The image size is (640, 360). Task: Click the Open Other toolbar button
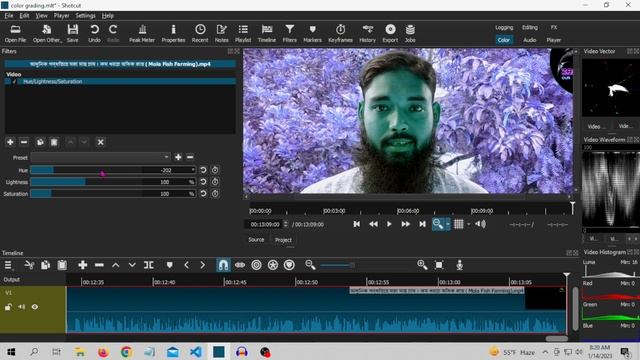(x=47, y=33)
